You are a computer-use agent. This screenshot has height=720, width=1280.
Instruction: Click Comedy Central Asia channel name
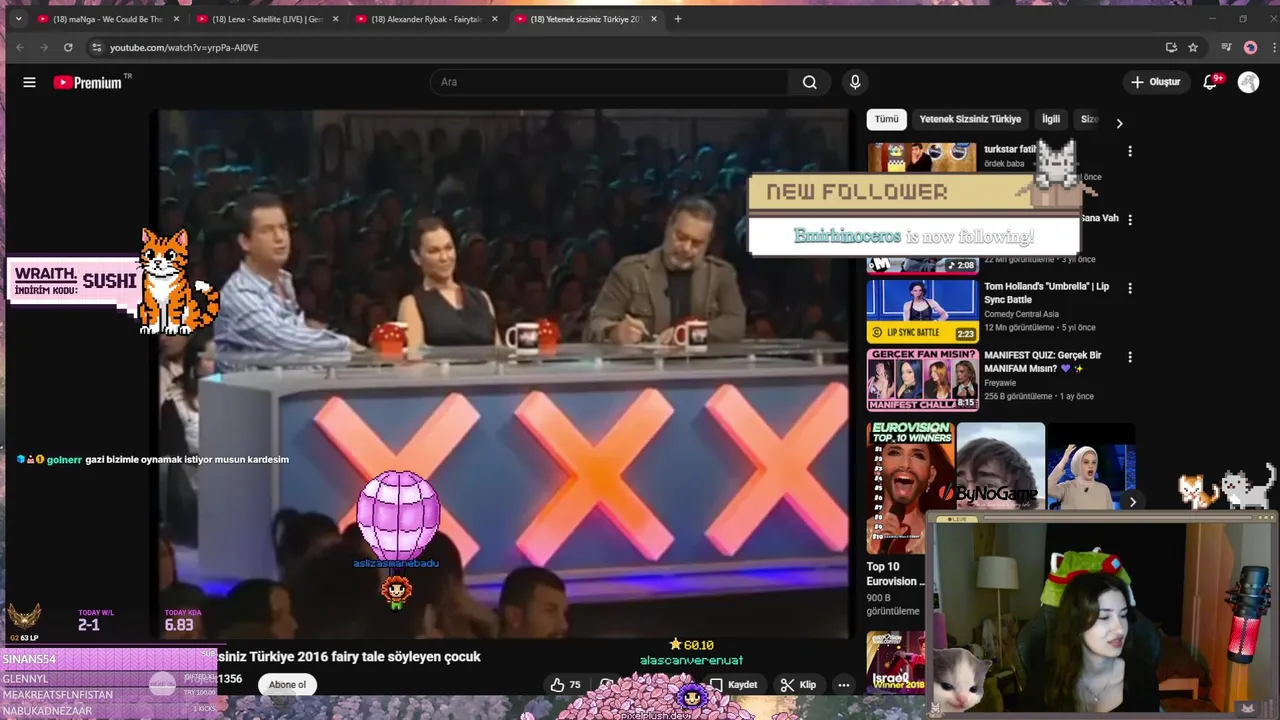1028,314
